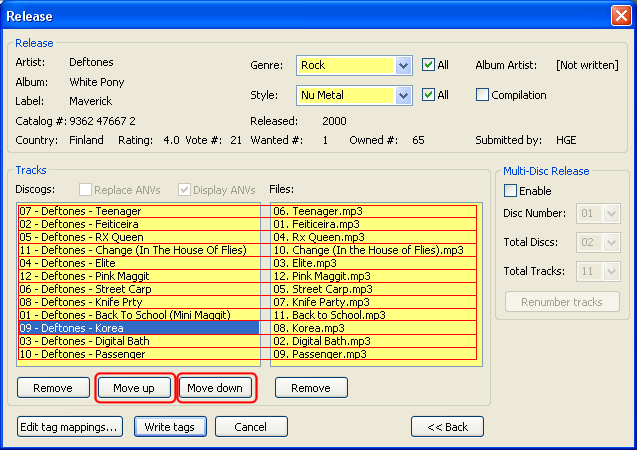The height and width of the screenshot is (450, 637).
Task: Click the Renumber tracks button
Action: pos(562,302)
